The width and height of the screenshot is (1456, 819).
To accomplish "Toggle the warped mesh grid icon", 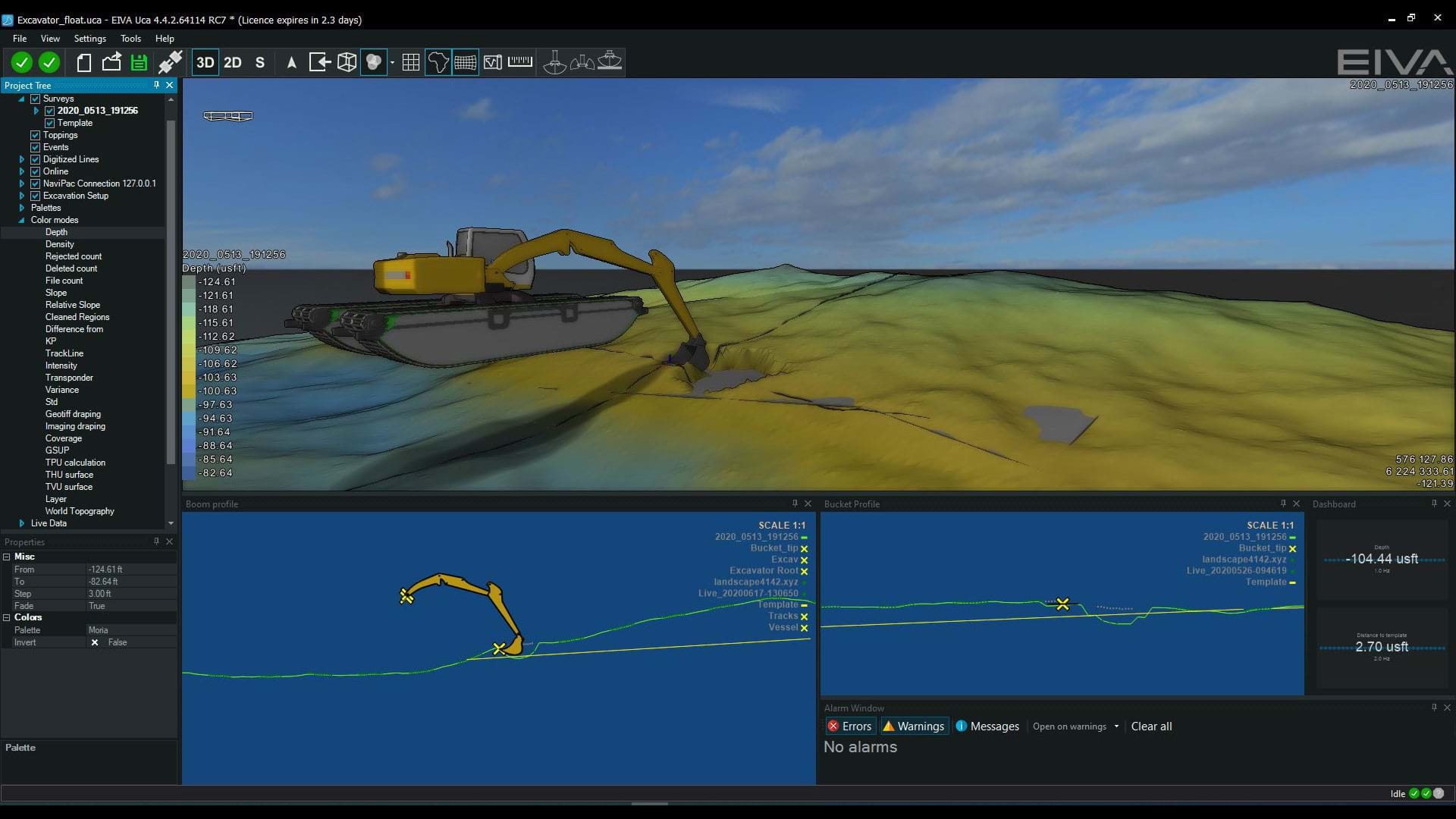I will [x=466, y=62].
